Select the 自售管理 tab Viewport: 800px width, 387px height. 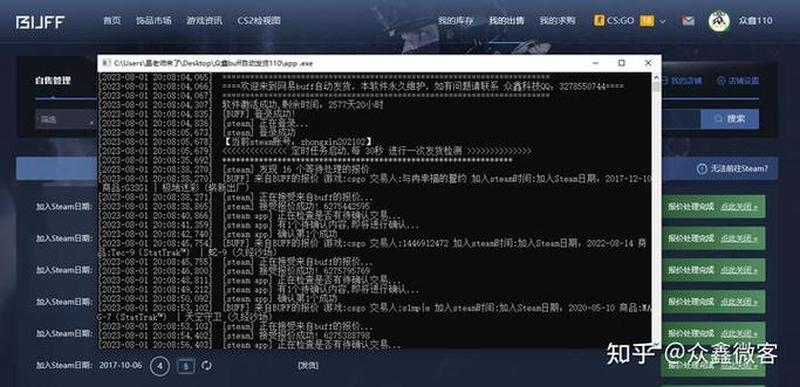[x=53, y=80]
